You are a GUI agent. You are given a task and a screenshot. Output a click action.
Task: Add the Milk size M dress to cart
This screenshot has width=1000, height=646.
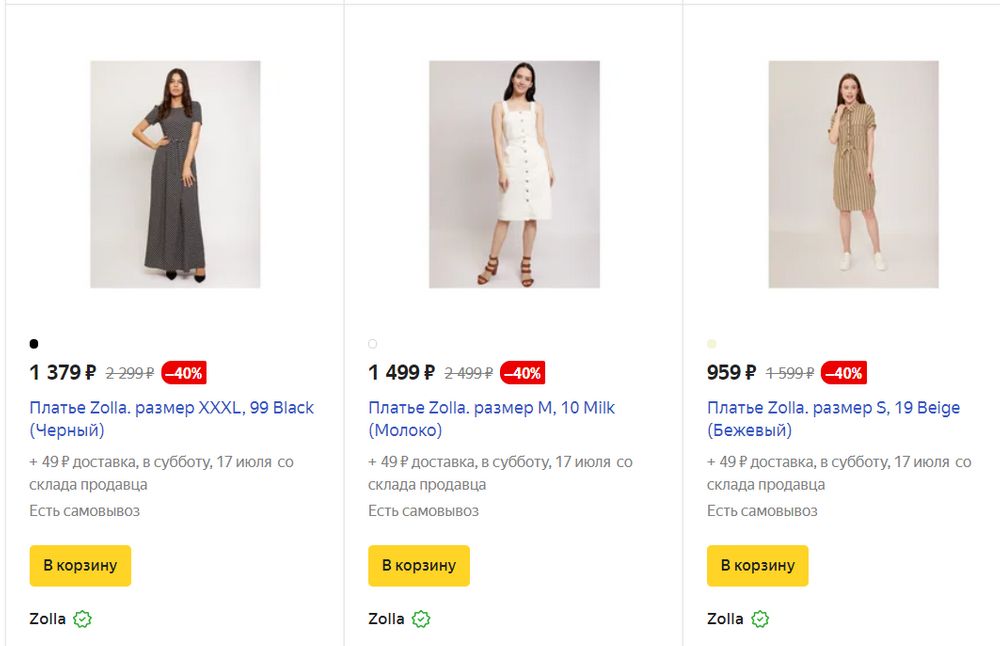(x=419, y=566)
